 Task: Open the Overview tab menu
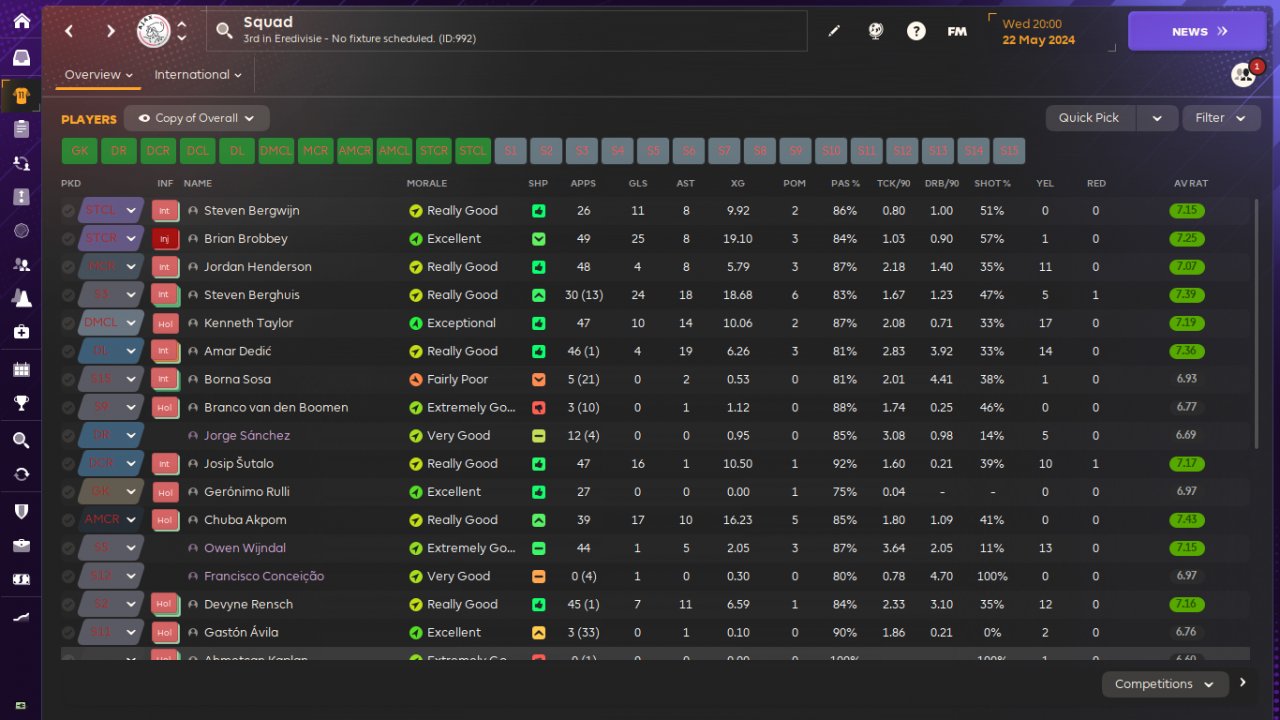tap(99, 75)
